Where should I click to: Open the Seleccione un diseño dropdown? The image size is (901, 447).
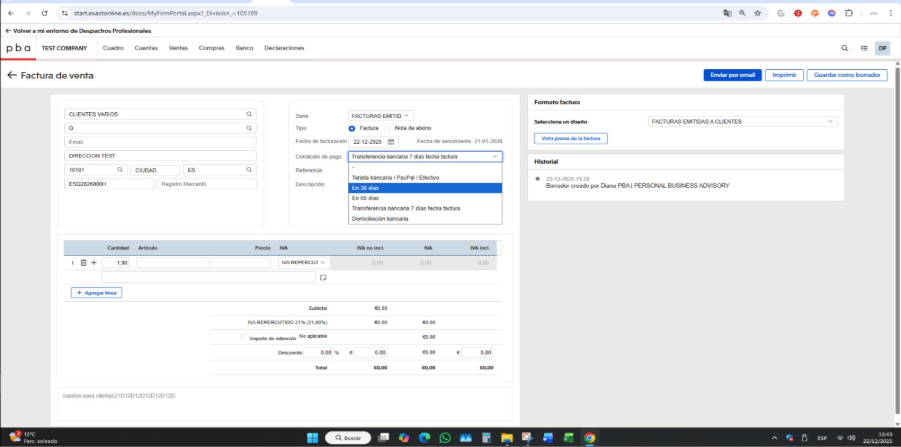(x=741, y=122)
